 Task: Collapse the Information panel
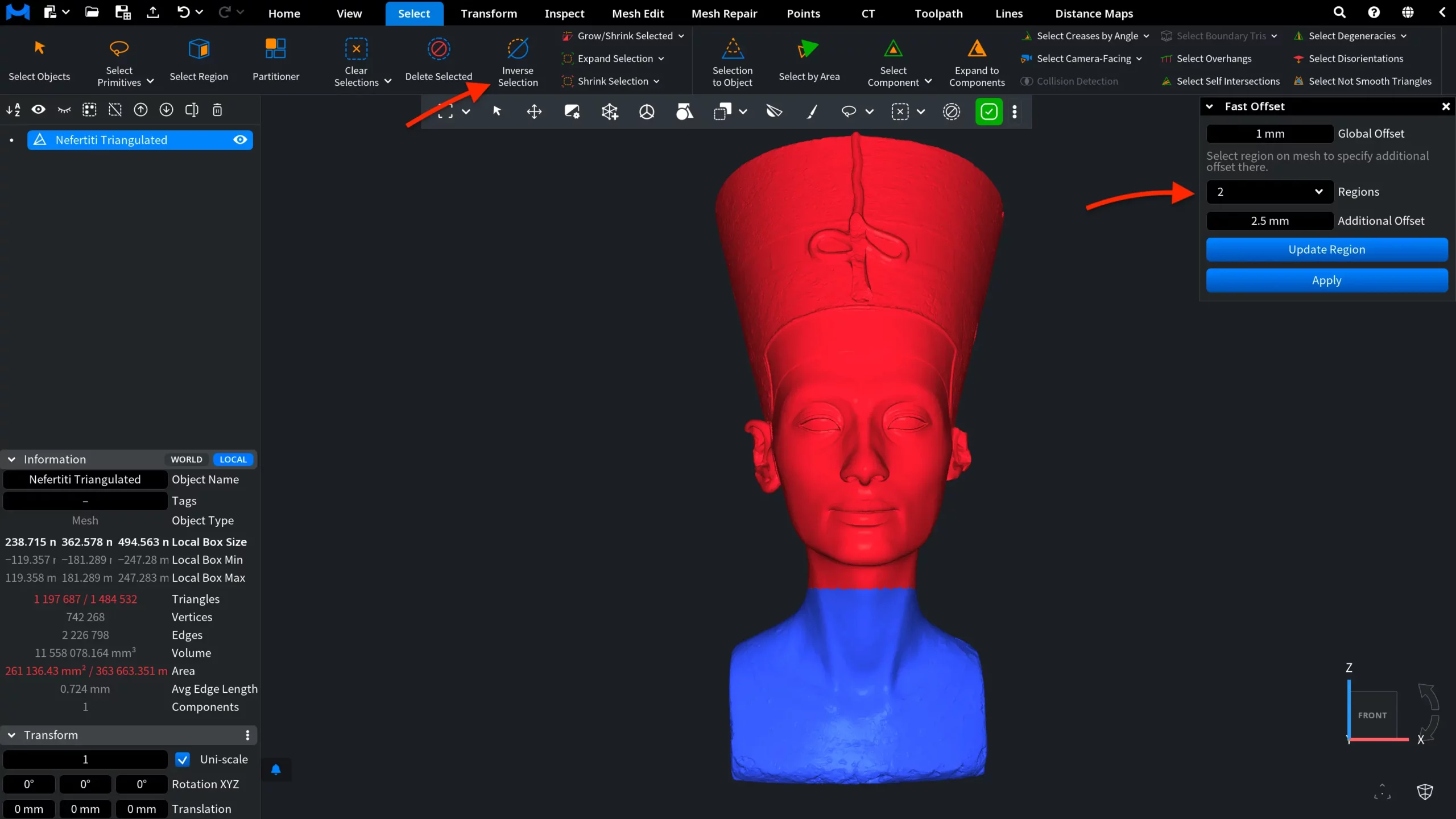tap(11, 460)
